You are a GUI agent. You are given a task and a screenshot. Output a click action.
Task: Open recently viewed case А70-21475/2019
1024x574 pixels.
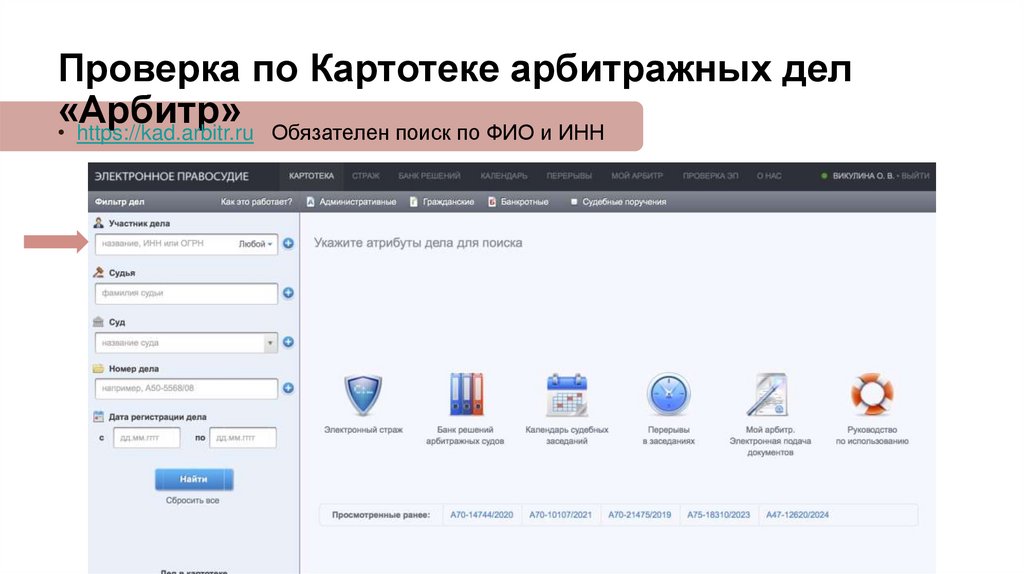tap(640, 515)
